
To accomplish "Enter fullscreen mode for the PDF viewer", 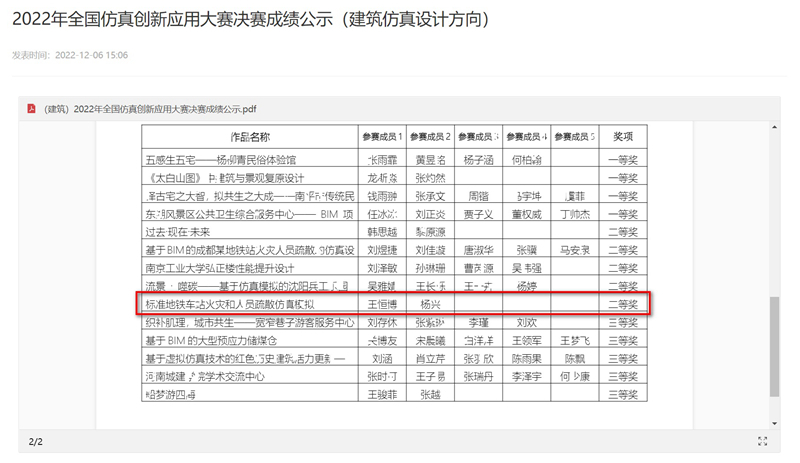I will click(x=763, y=441).
